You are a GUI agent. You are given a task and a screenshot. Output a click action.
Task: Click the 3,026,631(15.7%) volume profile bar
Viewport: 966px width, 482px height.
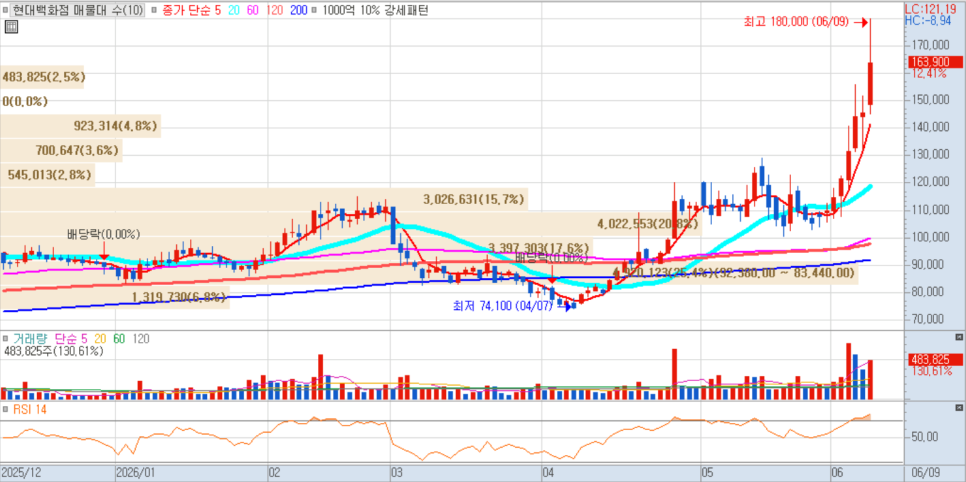[x=264, y=199]
